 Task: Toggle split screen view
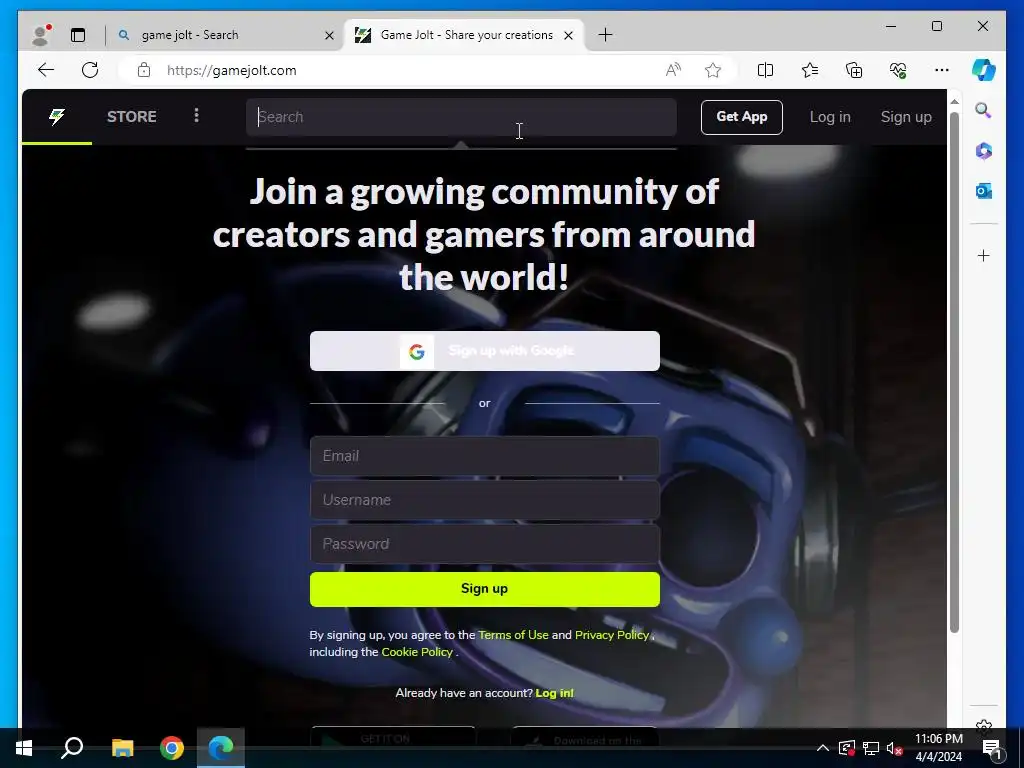[765, 70]
